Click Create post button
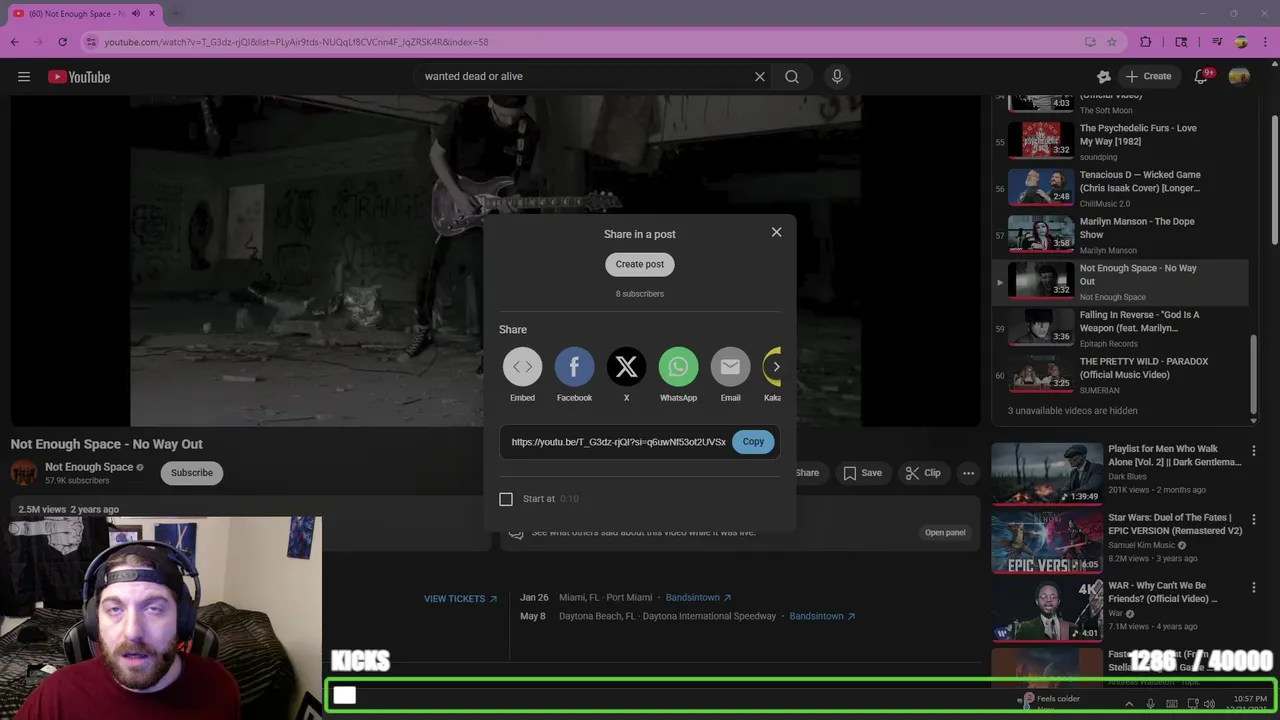This screenshot has width=1280, height=720. [640, 264]
